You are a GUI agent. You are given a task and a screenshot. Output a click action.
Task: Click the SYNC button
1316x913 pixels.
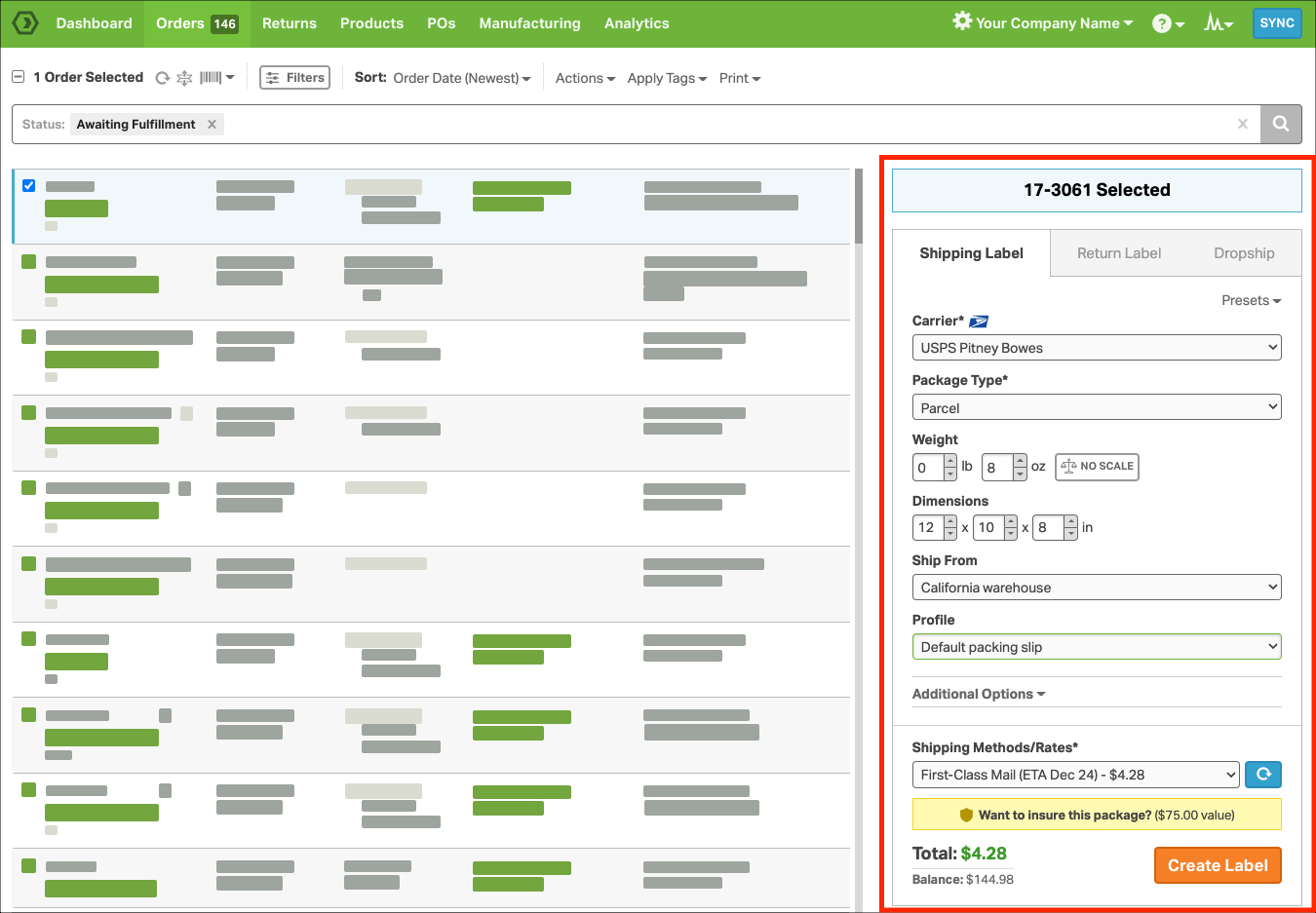[1277, 22]
